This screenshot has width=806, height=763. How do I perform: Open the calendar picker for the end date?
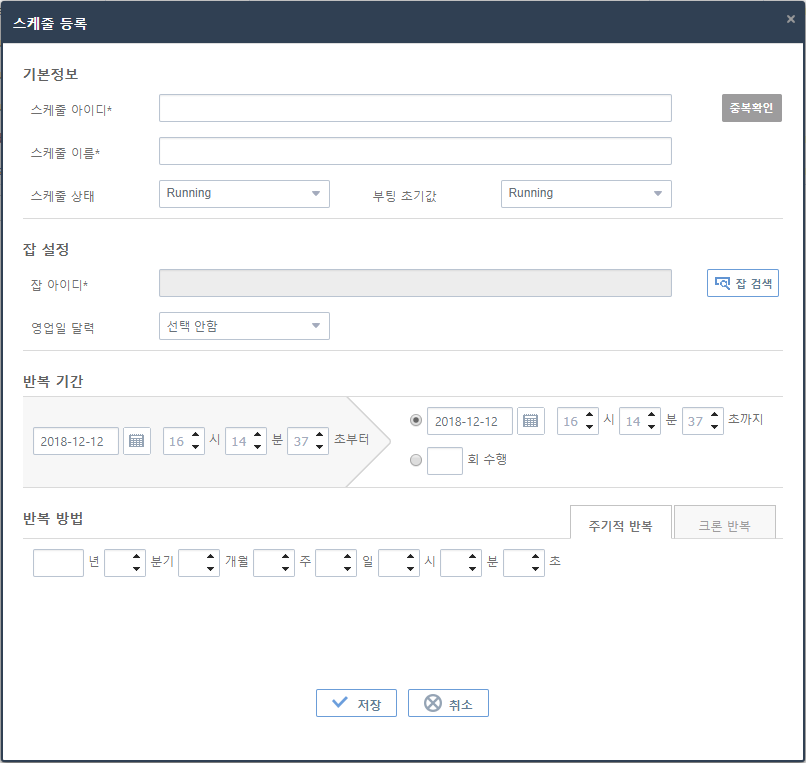pos(531,420)
